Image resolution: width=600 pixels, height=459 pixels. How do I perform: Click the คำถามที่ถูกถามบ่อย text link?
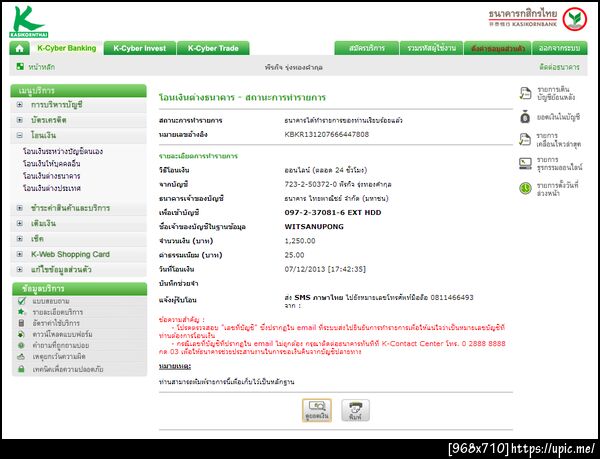point(60,345)
